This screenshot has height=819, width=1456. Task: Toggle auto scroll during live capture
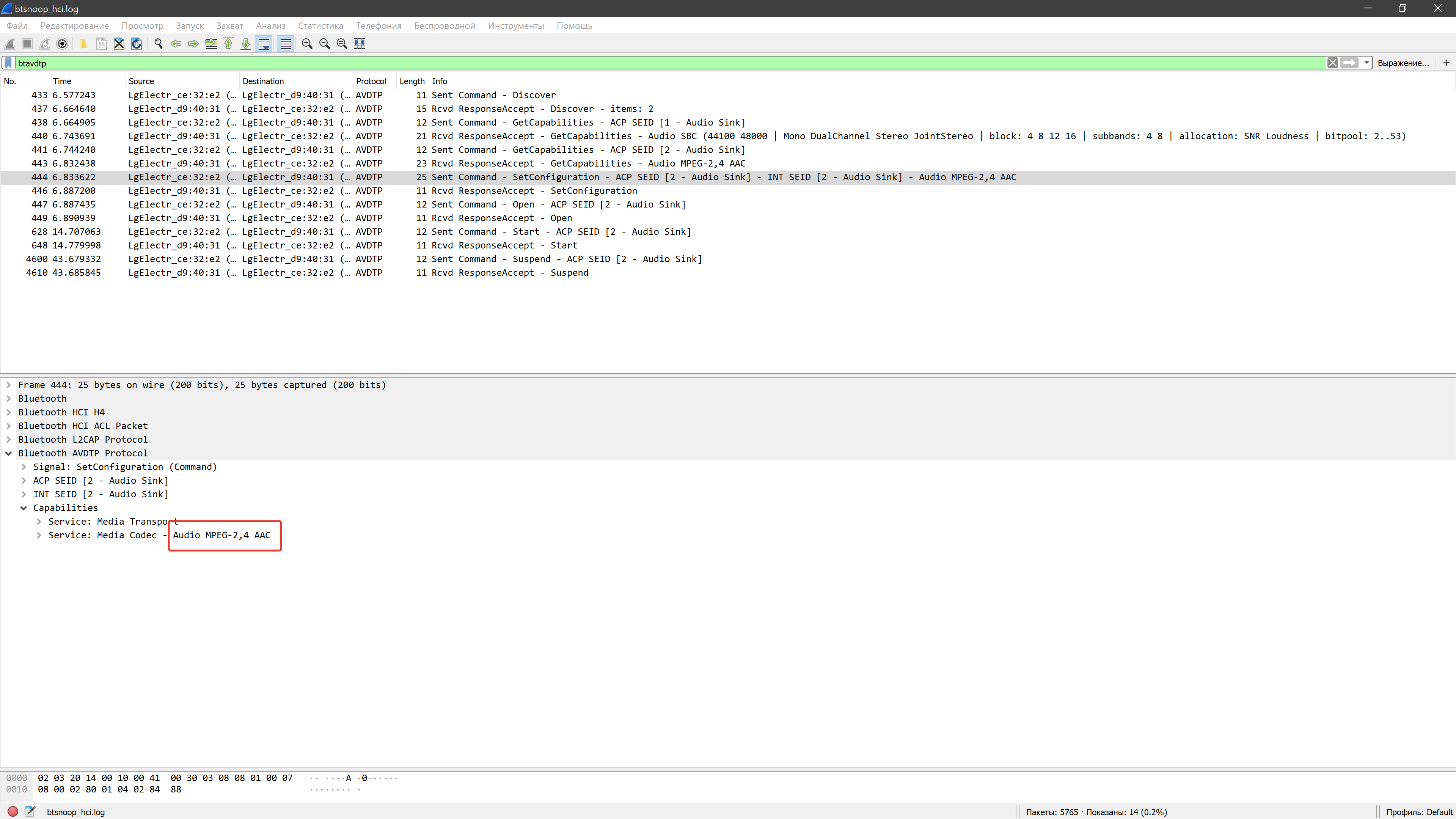pyautogui.click(x=264, y=44)
